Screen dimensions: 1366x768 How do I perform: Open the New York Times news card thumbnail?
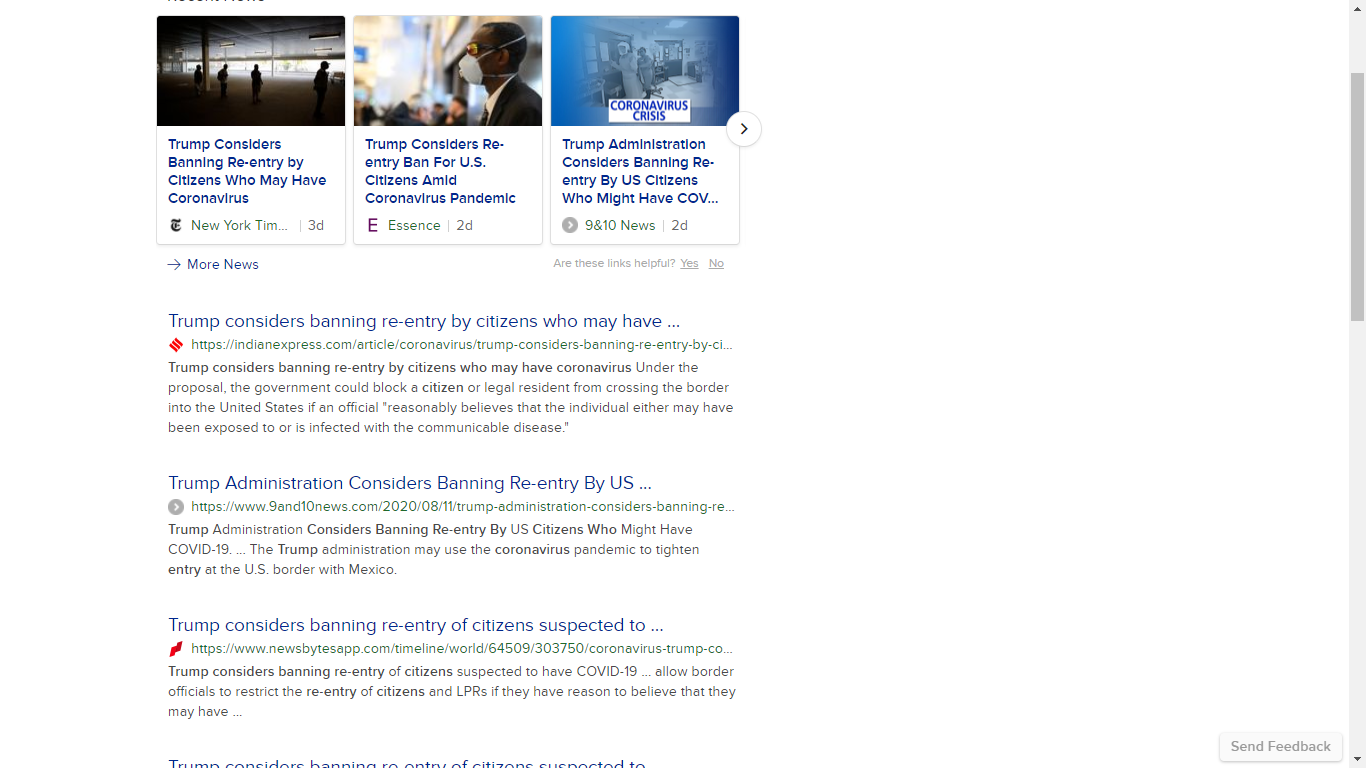tap(251, 71)
